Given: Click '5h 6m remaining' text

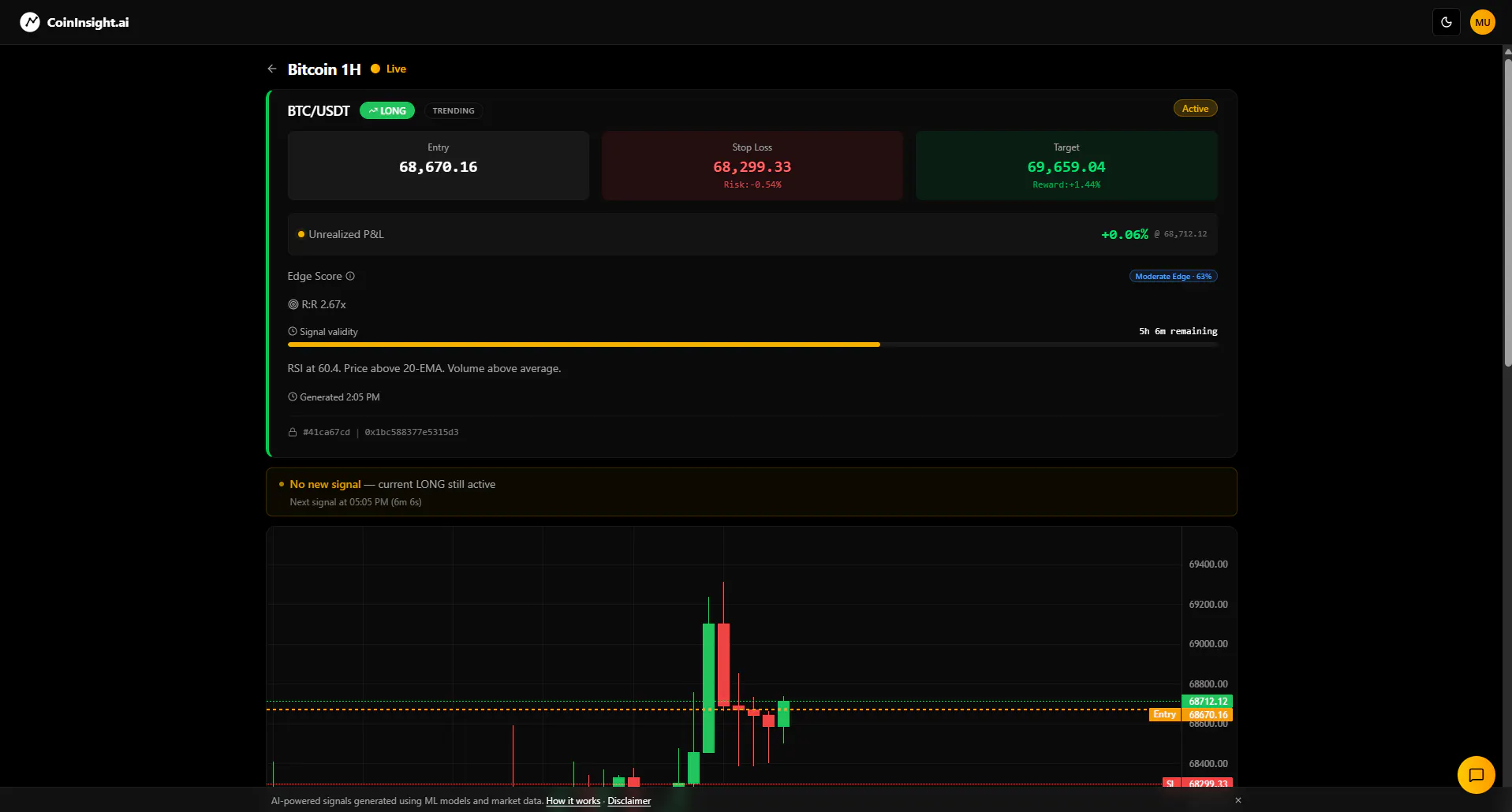Looking at the screenshot, I should click(1178, 331).
